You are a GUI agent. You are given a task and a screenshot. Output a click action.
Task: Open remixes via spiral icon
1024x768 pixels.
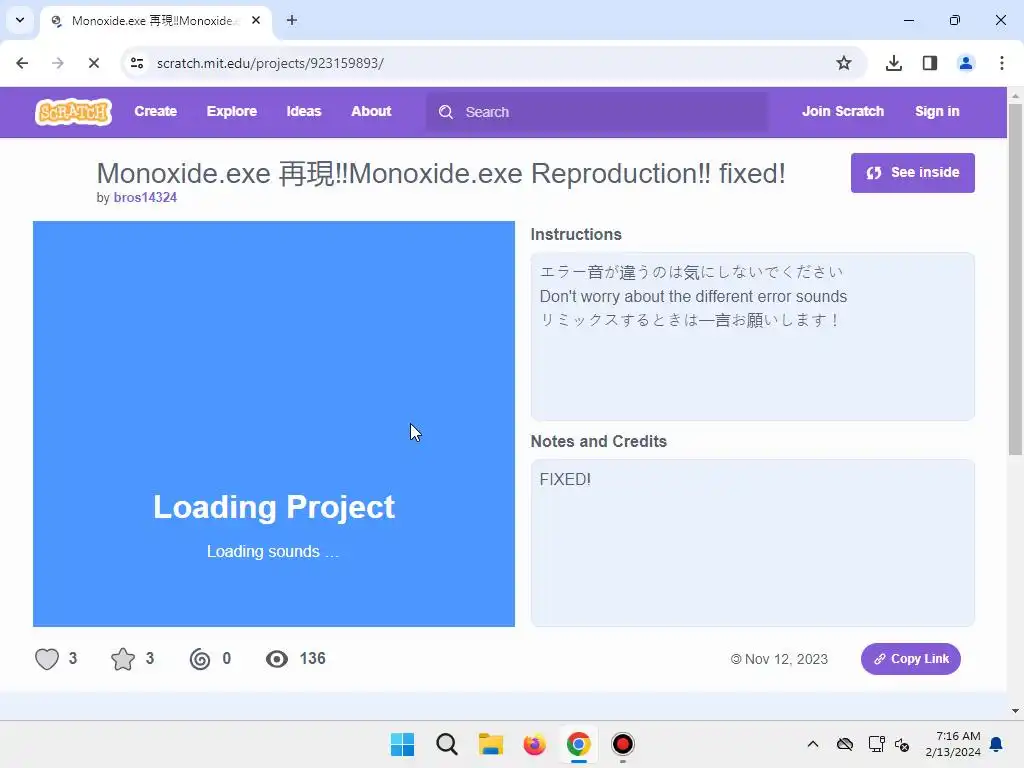click(x=200, y=659)
